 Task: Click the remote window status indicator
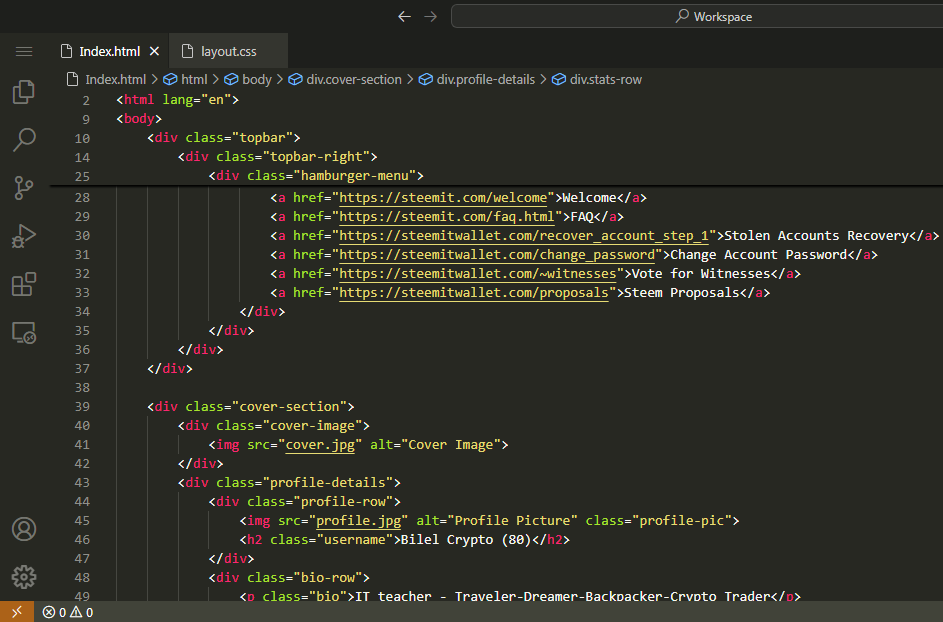pos(16,612)
